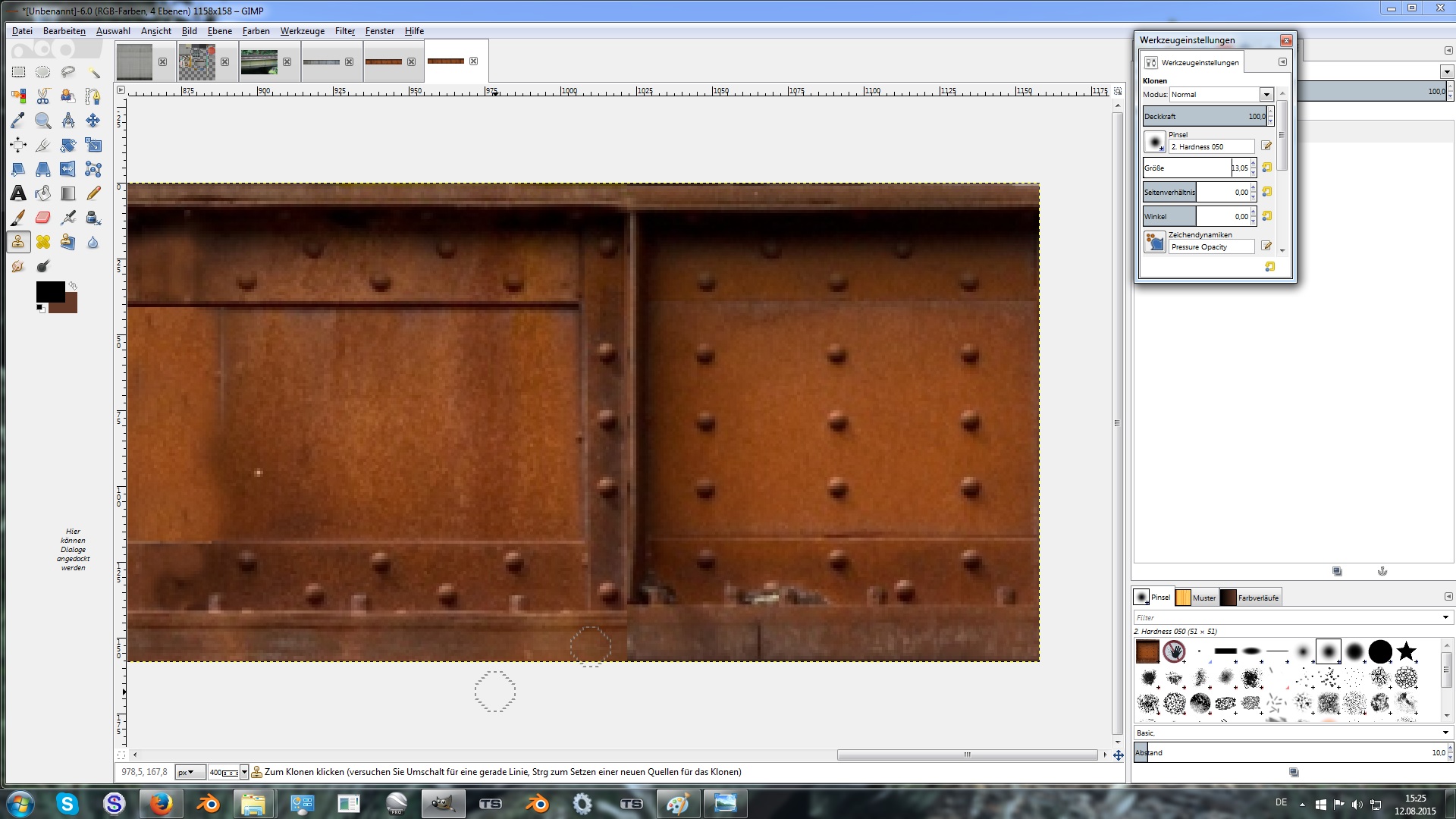Select the Bucket Fill tool
The image size is (1456, 819).
click(43, 194)
